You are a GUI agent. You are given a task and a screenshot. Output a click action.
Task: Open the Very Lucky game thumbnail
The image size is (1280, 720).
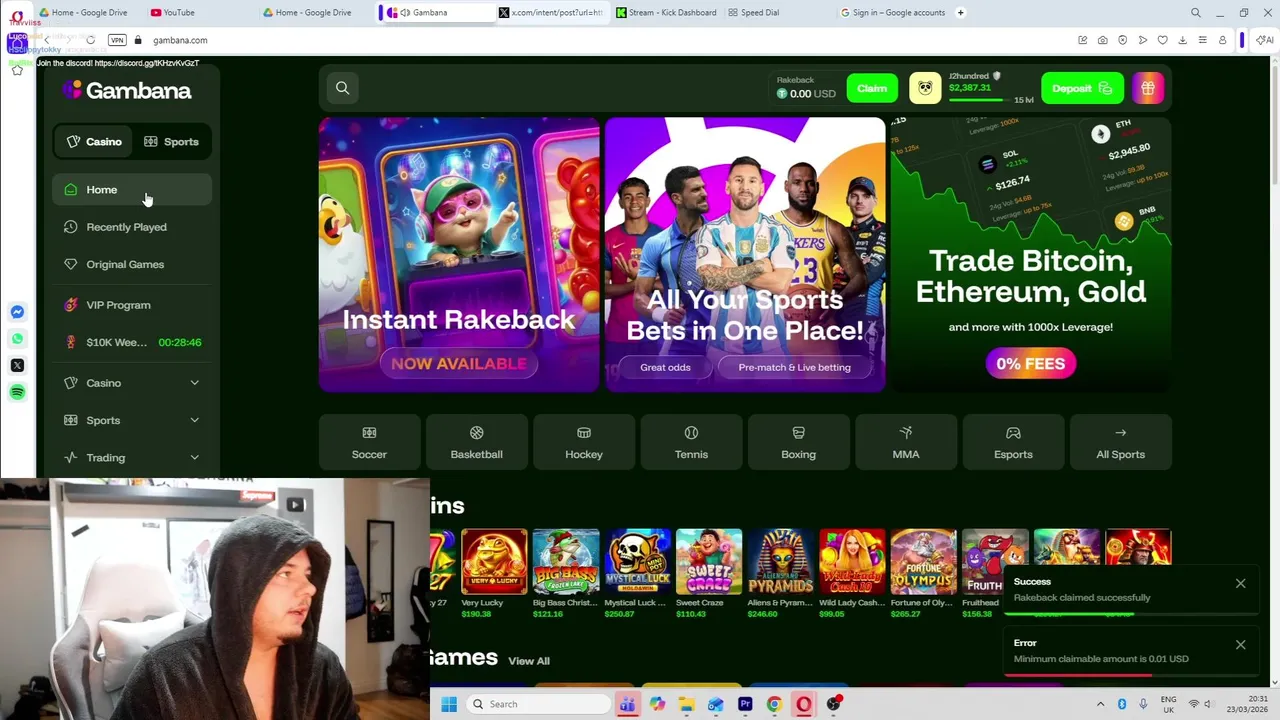click(x=494, y=562)
